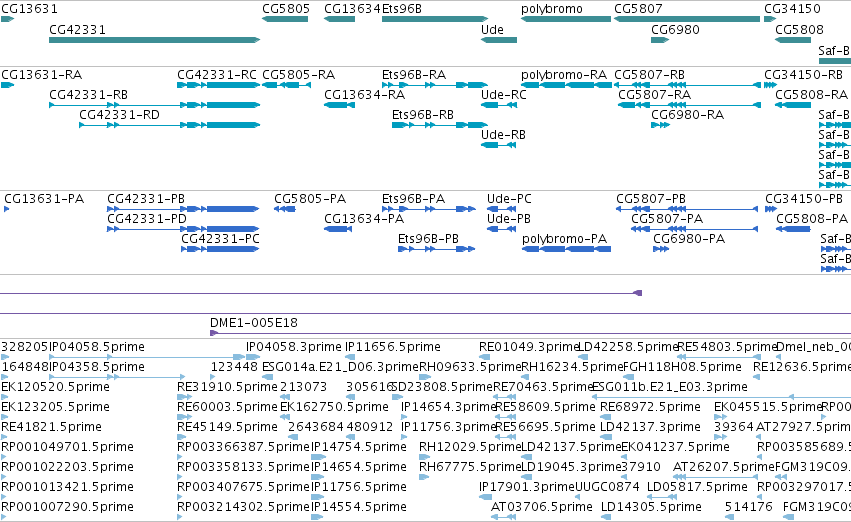Image resolution: width=851 pixels, height=522 pixels.
Task: Click the CG34150-PB protein label
Action: pos(804,199)
